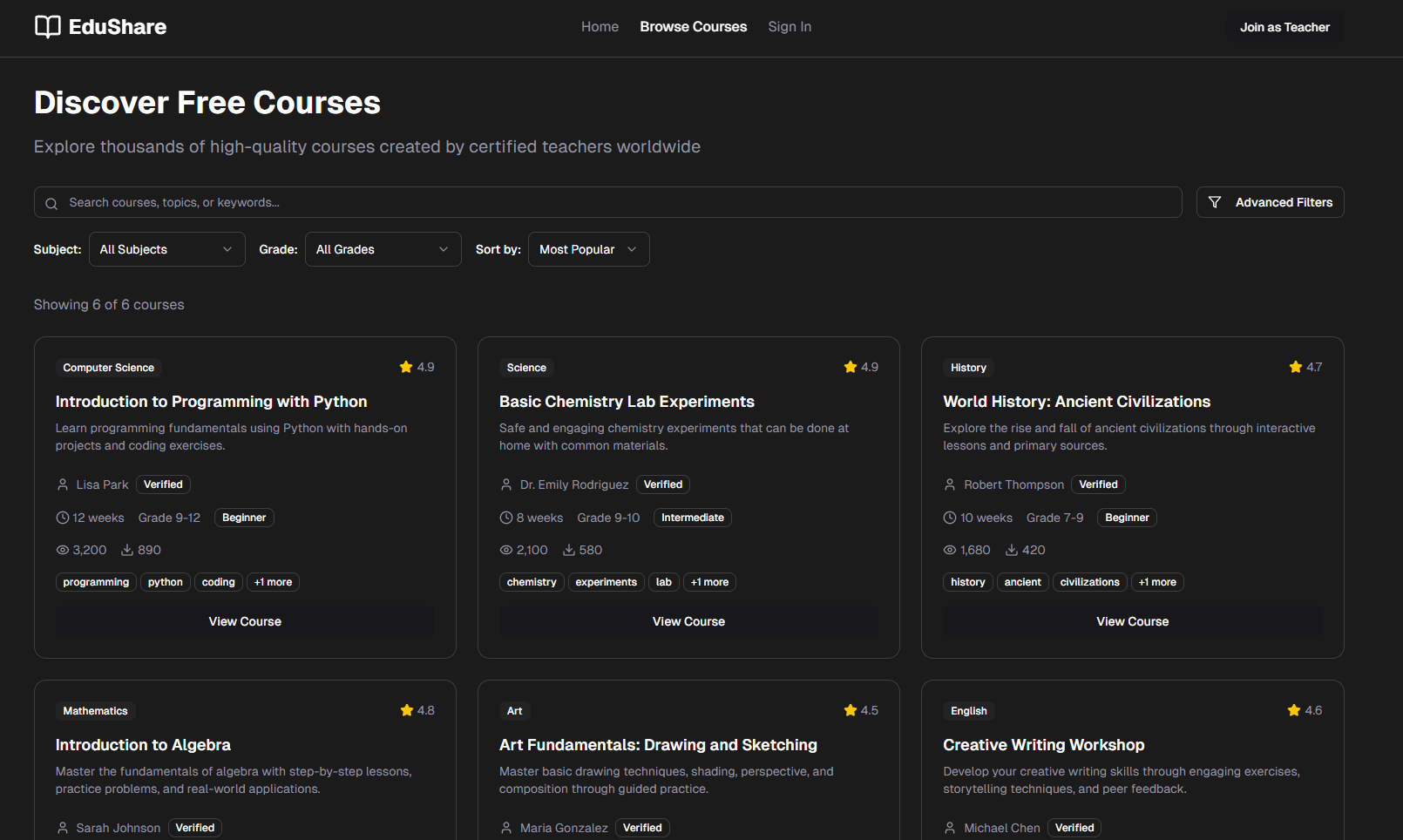View Course for Basic Chemistry Lab Experiments
Image resolution: width=1403 pixels, height=840 pixels.
tap(688, 621)
